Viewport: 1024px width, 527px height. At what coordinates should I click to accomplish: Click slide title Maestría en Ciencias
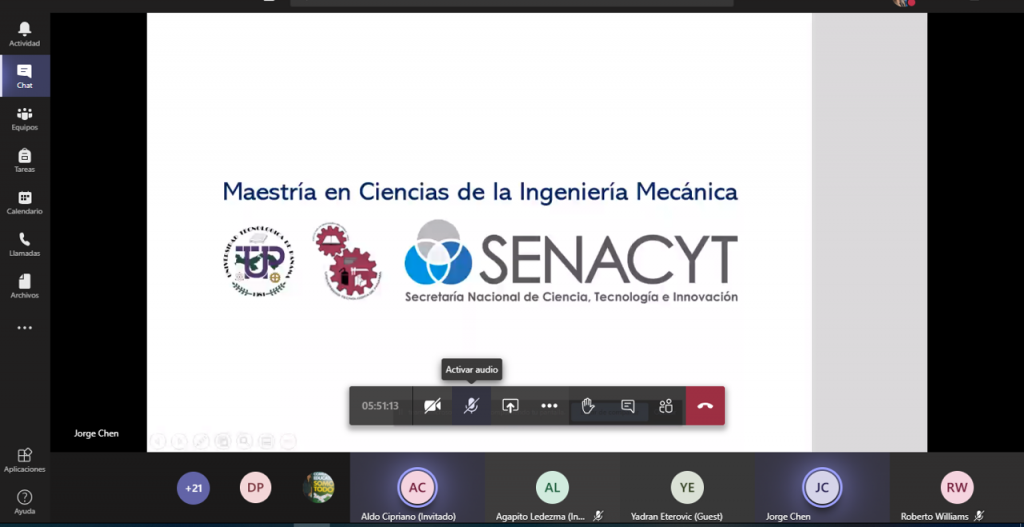(480, 192)
